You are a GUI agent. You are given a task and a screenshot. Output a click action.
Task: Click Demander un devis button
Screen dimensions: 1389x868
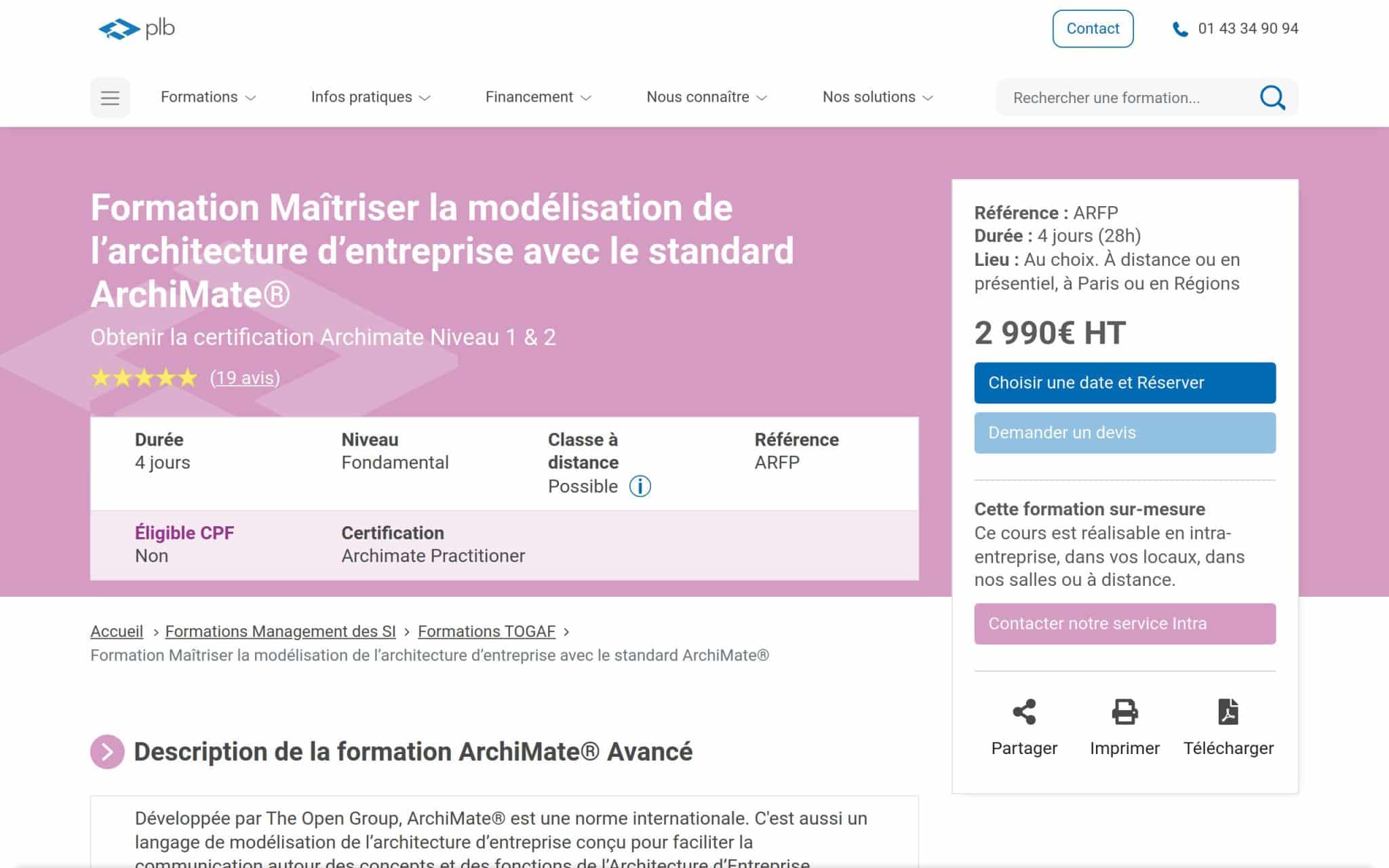1124,433
